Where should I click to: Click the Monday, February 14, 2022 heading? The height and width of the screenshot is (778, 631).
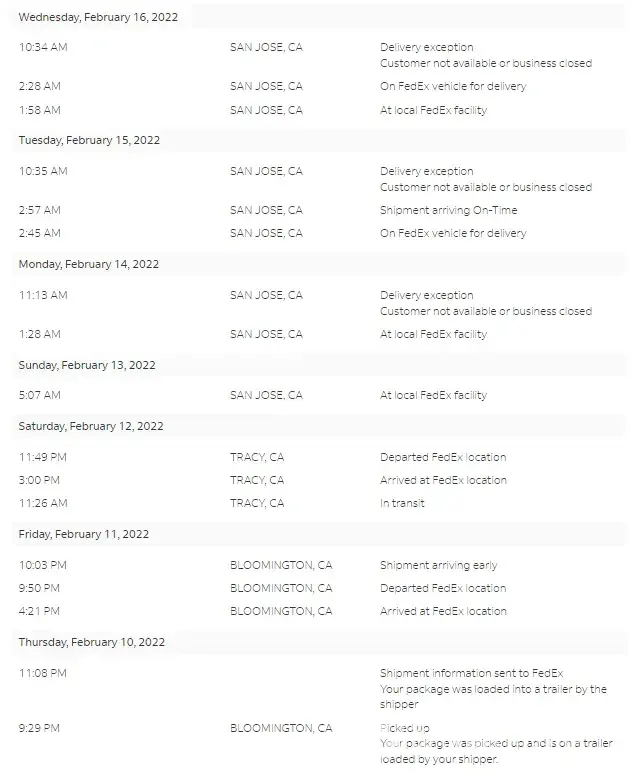[88, 265]
